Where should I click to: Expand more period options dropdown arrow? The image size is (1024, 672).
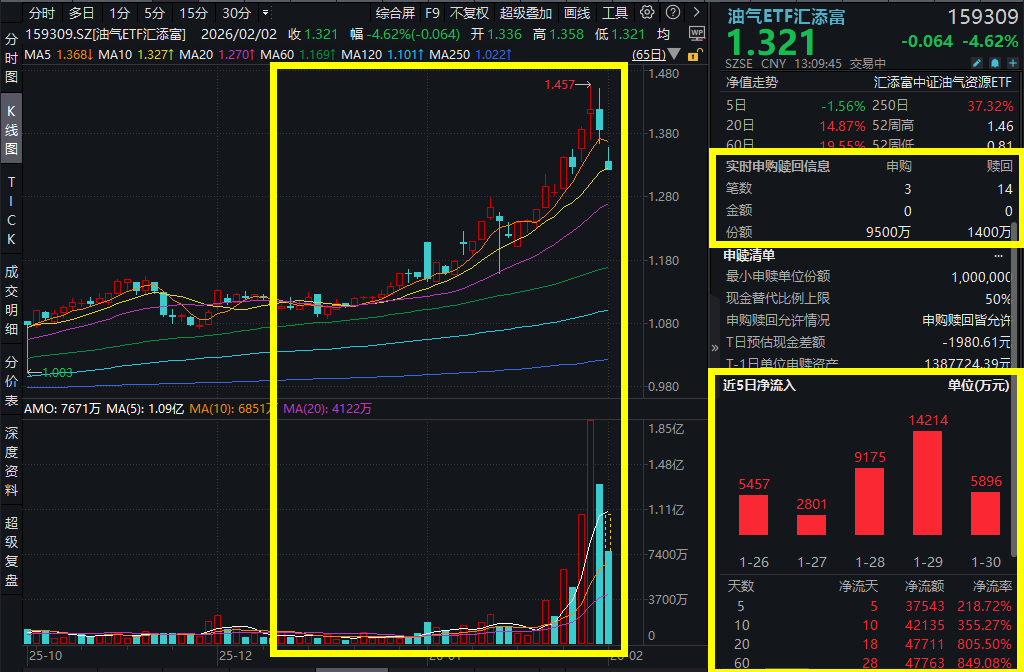(x=264, y=12)
